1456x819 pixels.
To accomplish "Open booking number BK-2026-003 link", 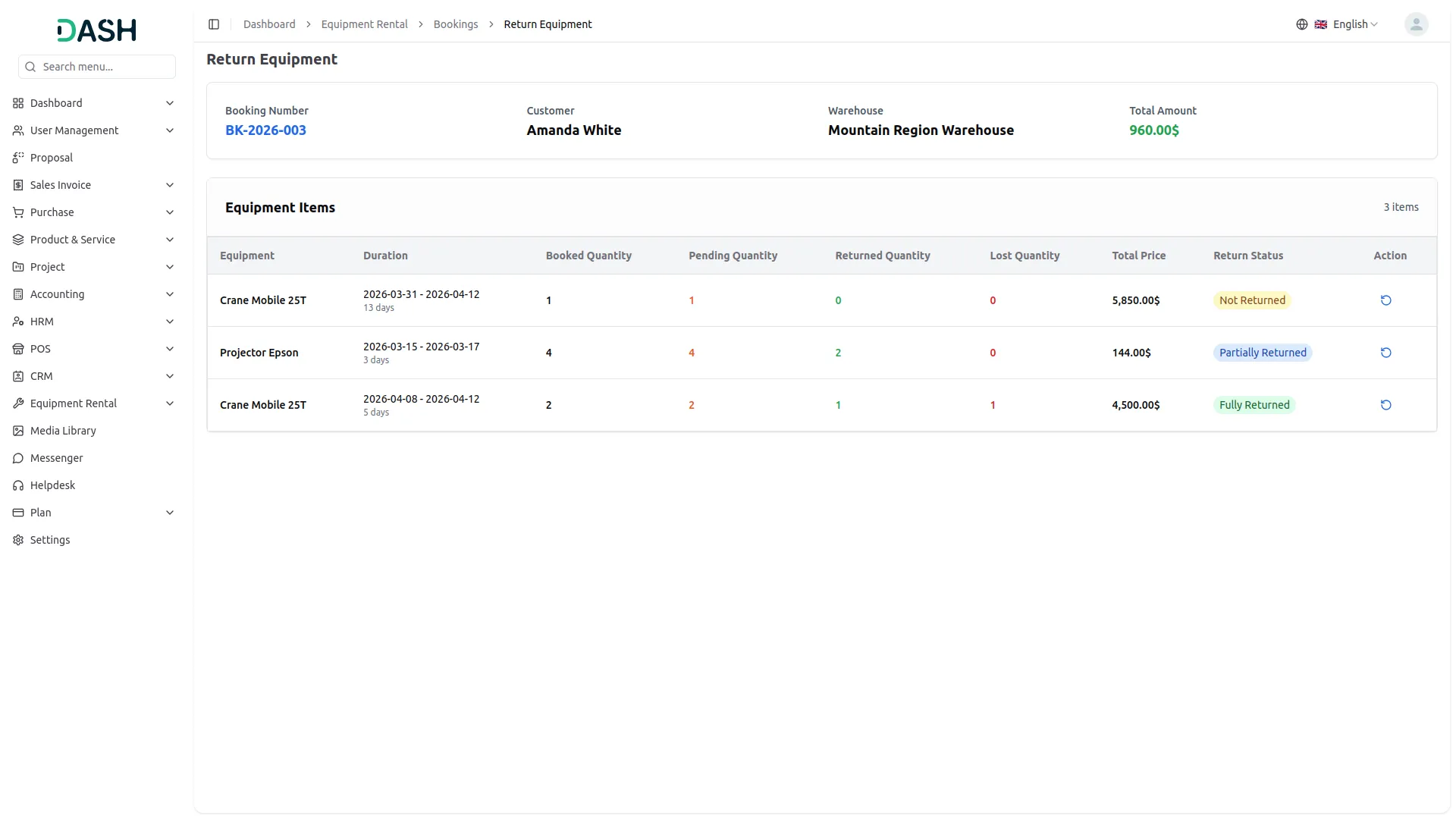I will click(x=265, y=130).
